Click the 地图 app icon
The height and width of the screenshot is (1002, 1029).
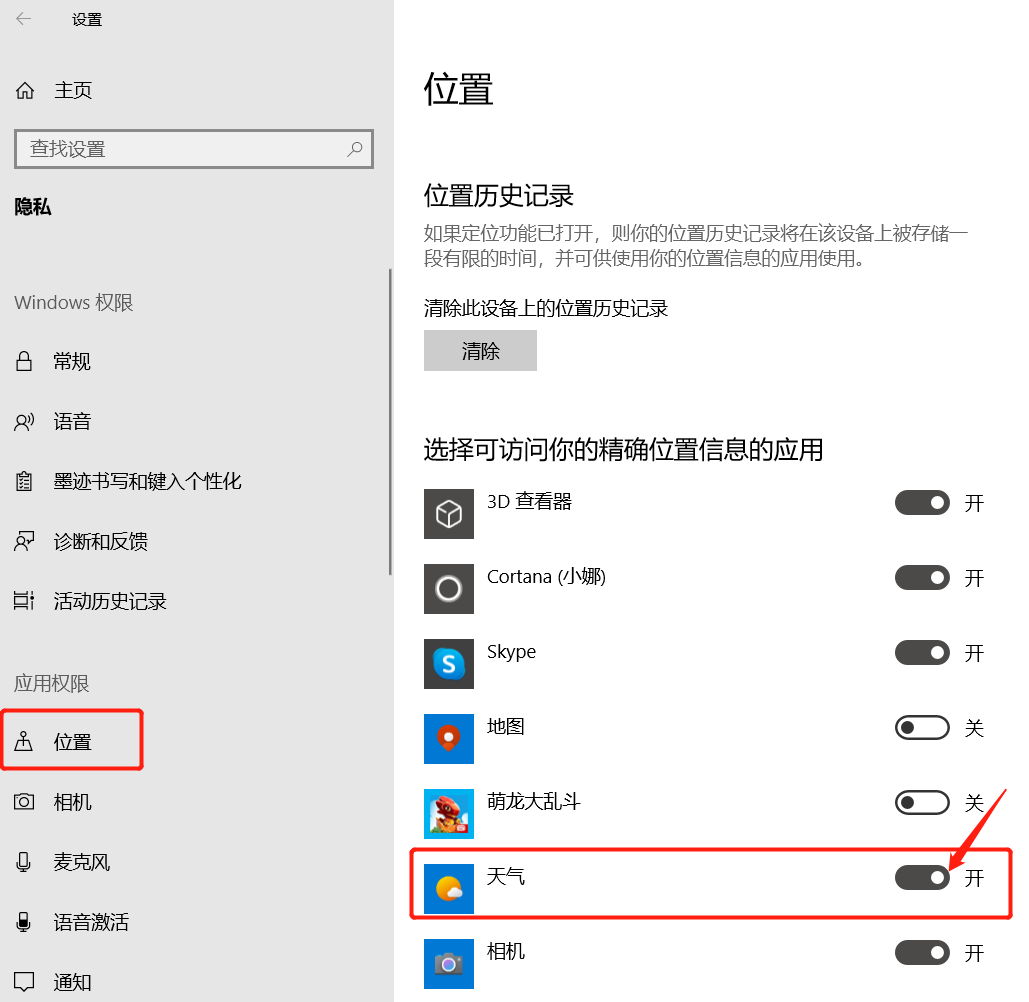[x=448, y=739]
